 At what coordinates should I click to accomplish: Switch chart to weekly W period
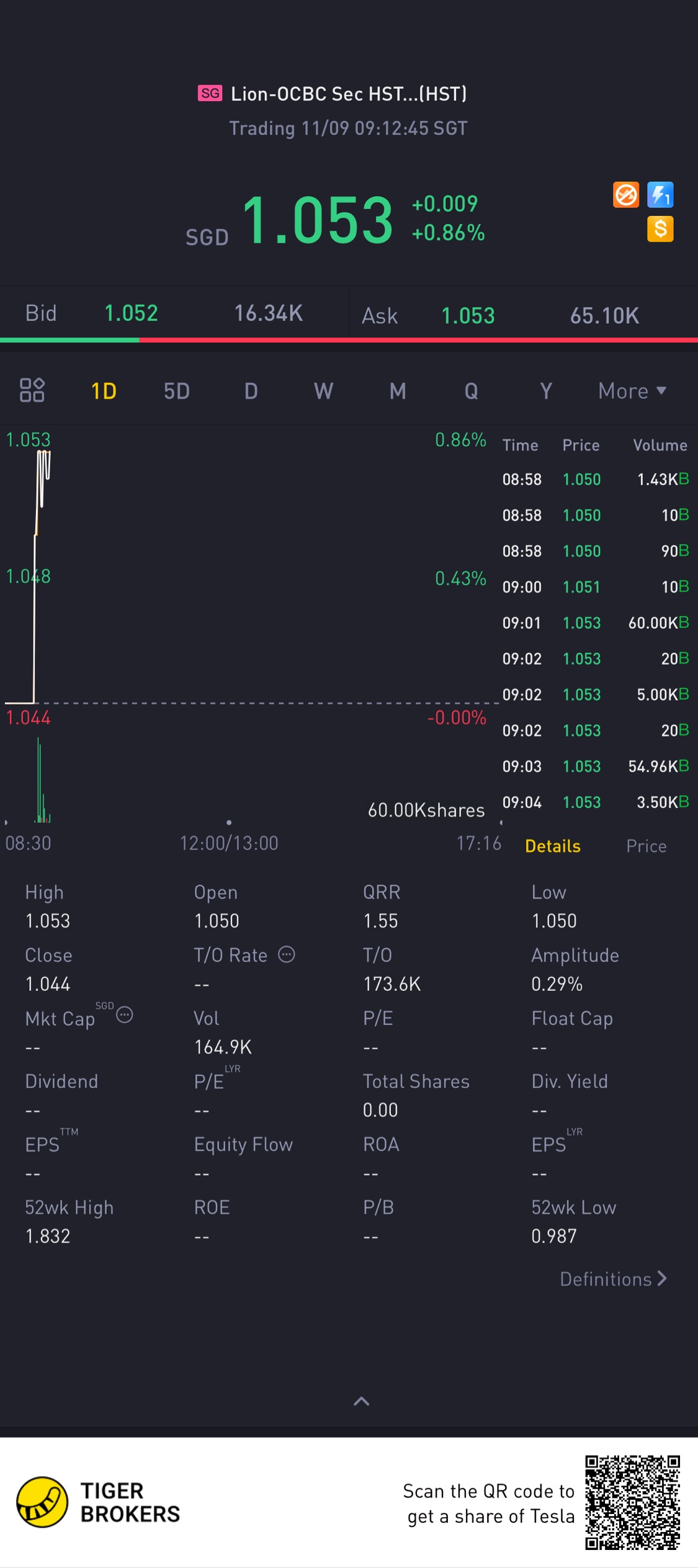coord(323,391)
